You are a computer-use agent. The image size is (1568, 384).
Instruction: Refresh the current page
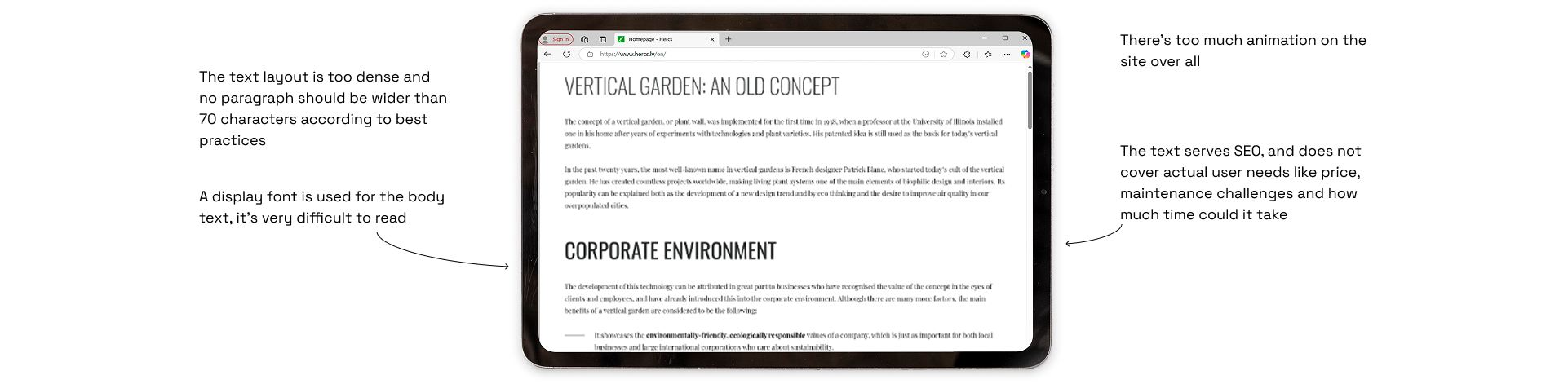(566, 54)
